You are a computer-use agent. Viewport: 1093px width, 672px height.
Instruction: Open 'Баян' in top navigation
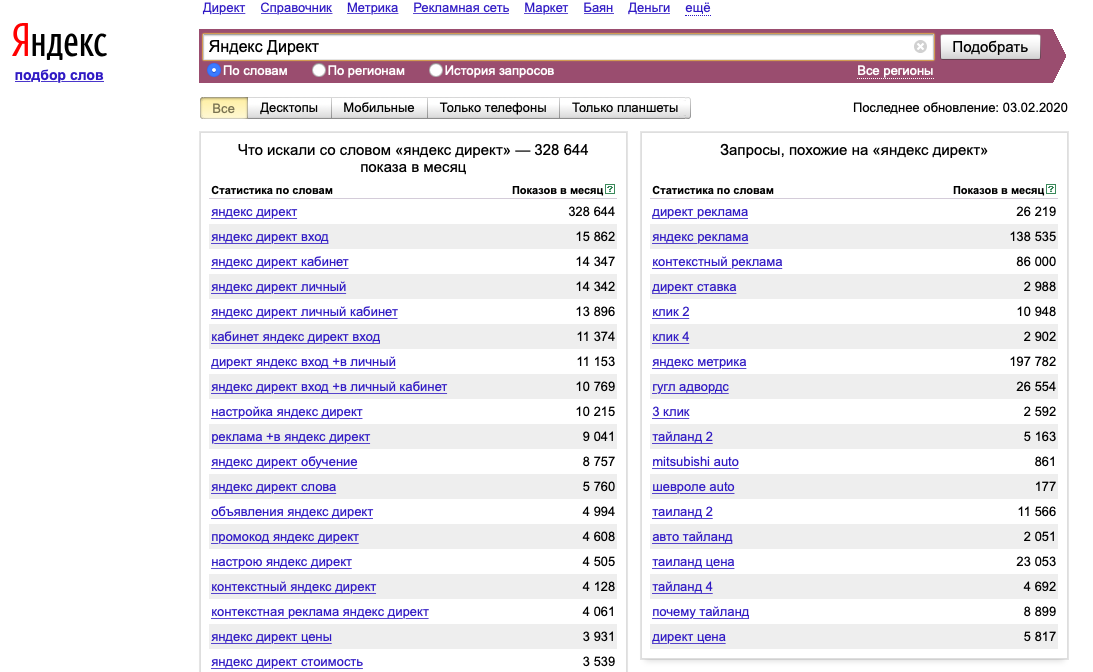(598, 8)
